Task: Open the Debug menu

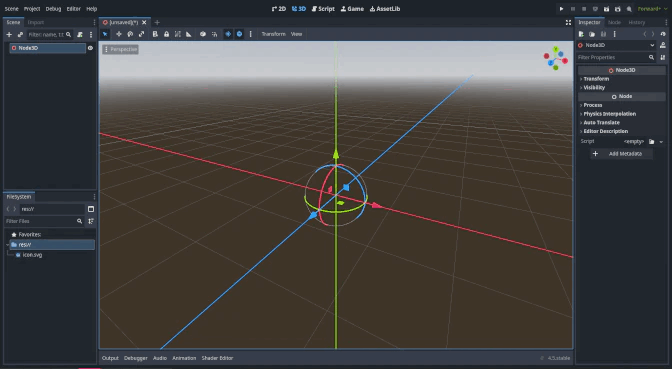Action: [x=54, y=9]
